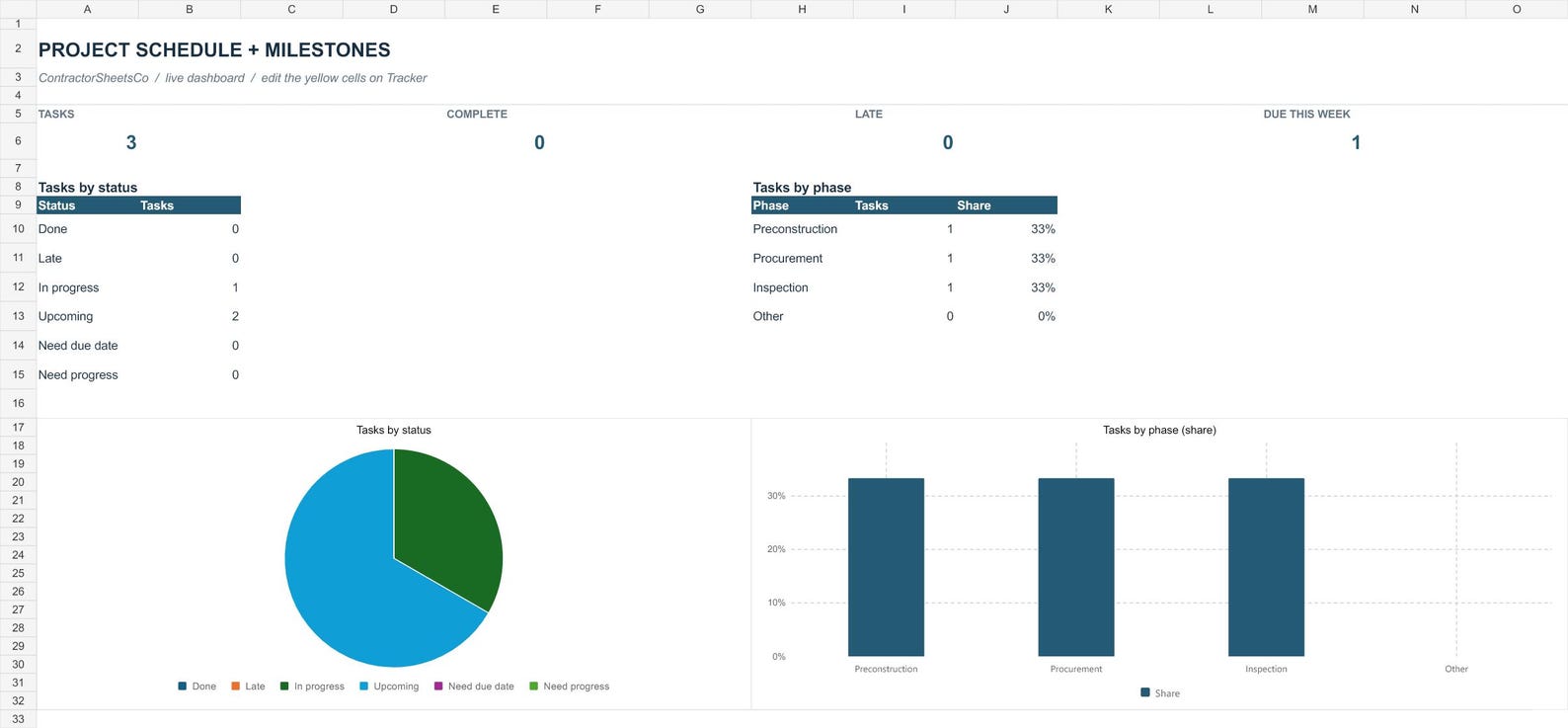1568x728 pixels.
Task: Select the Late legend color swatch
Action: click(x=235, y=687)
